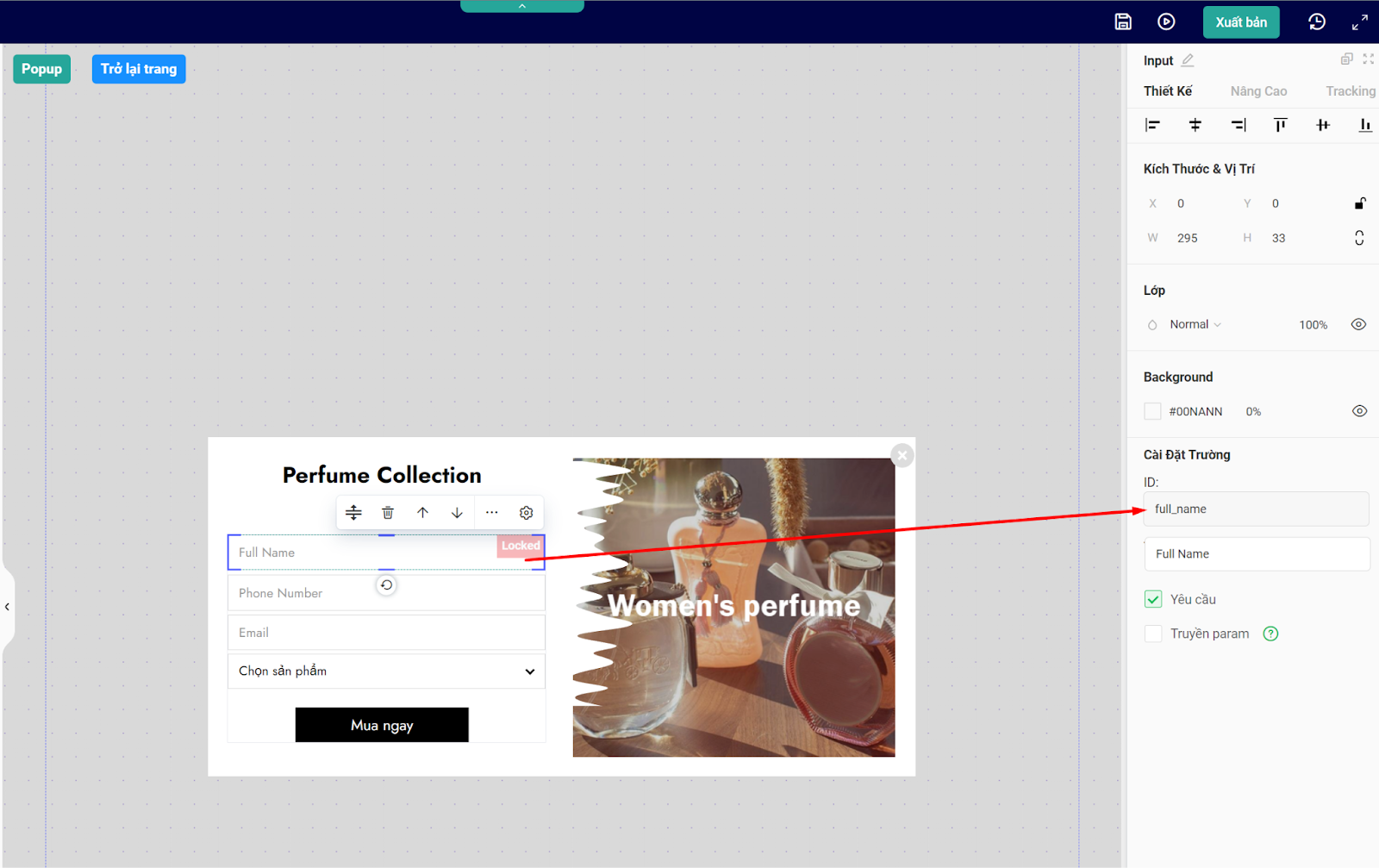This screenshot has width=1379, height=868.
Task: Go back with Trở lại trang button
Action: 139,69
